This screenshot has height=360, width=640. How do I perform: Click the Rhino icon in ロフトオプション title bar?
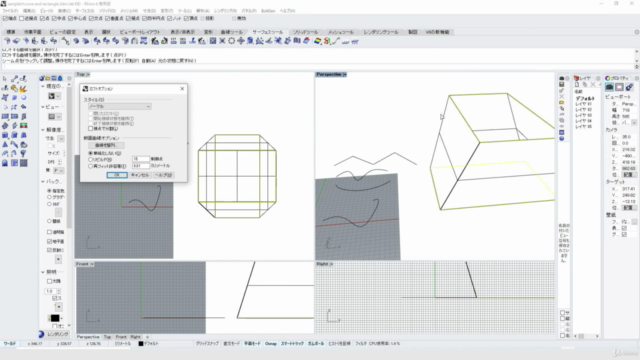[x=85, y=89]
